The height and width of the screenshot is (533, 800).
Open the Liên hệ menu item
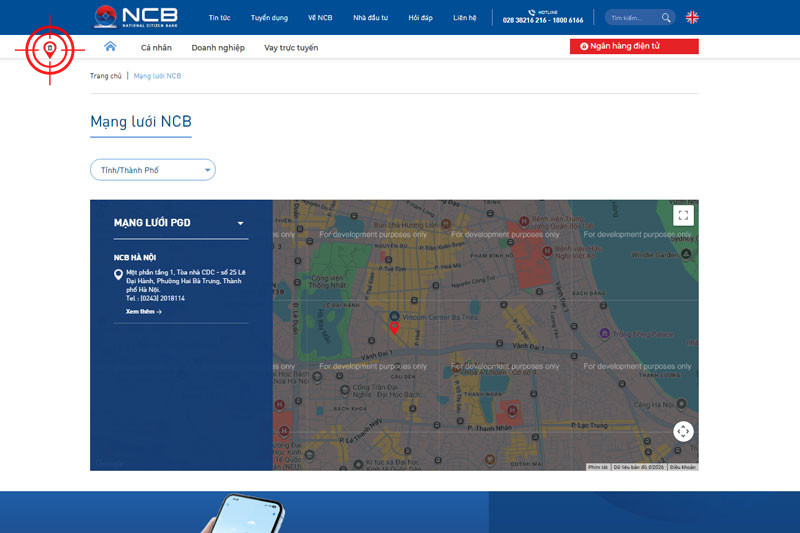tap(465, 18)
